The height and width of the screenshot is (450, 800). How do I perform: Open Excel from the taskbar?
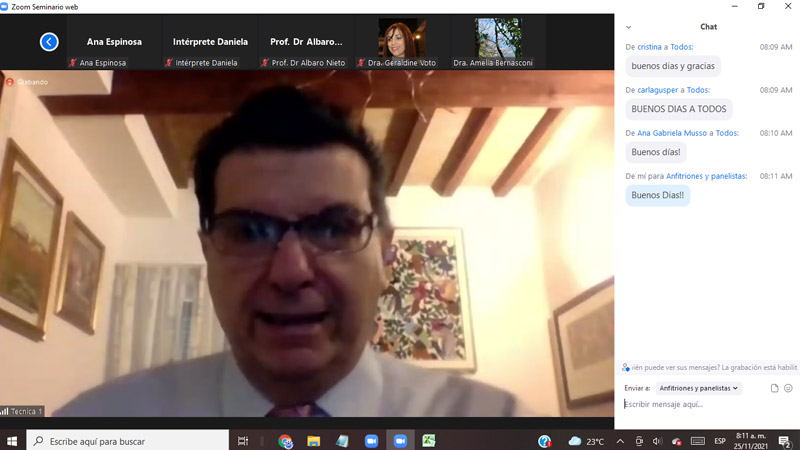click(x=429, y=441)
